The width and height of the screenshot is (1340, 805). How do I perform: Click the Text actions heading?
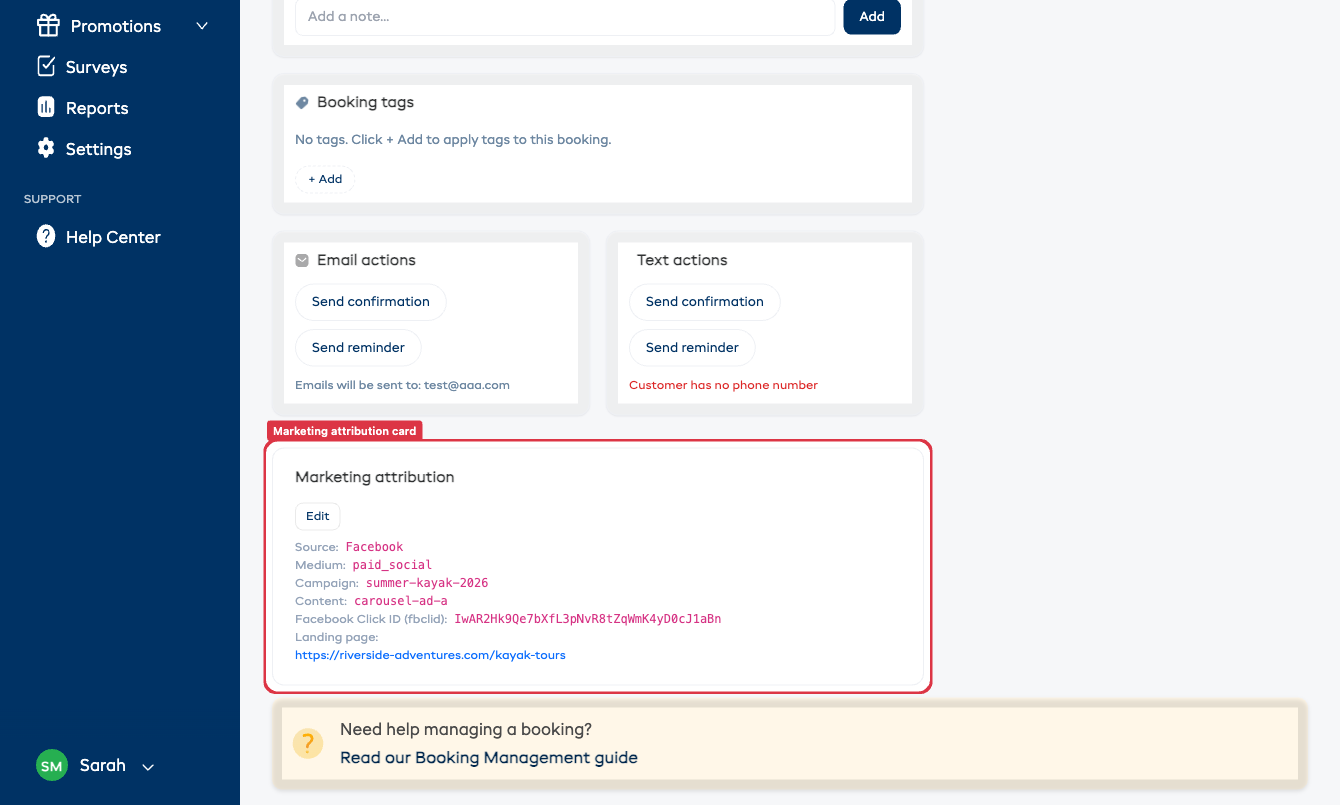click(682, 260)
